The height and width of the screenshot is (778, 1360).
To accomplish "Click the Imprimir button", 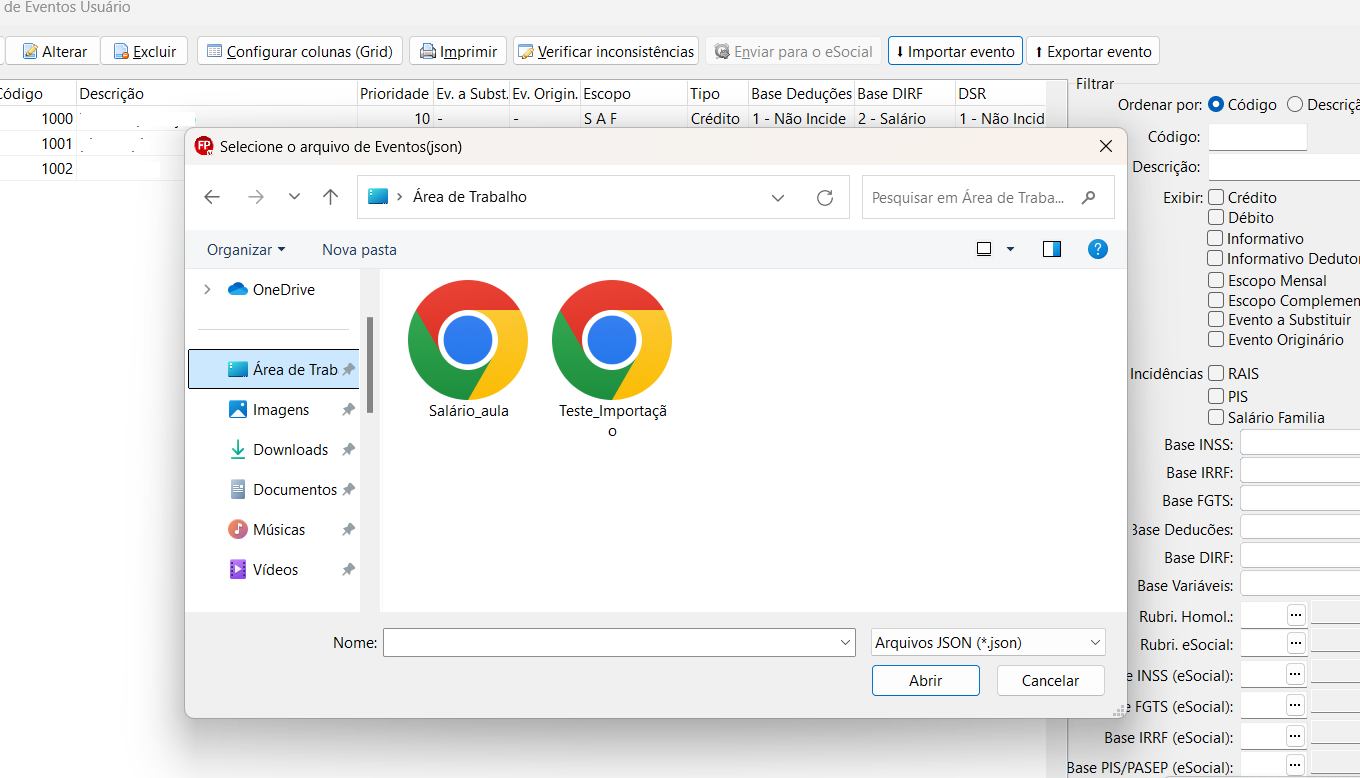I will 458,51.
